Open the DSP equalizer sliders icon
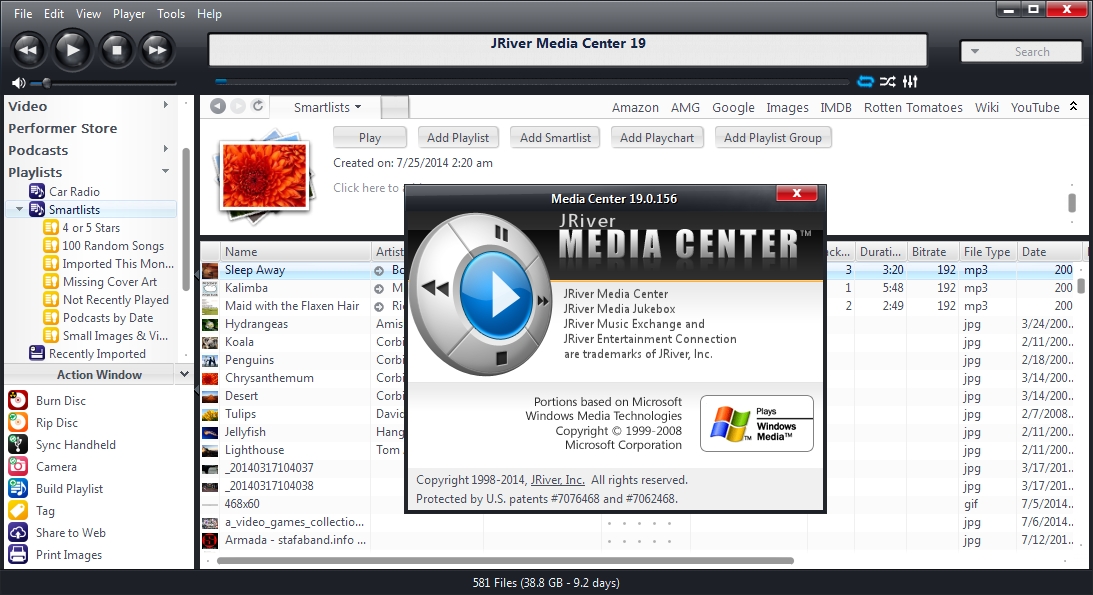Image resolution: width=1093 pixels, height=595 pixels. tap(910, 82)
